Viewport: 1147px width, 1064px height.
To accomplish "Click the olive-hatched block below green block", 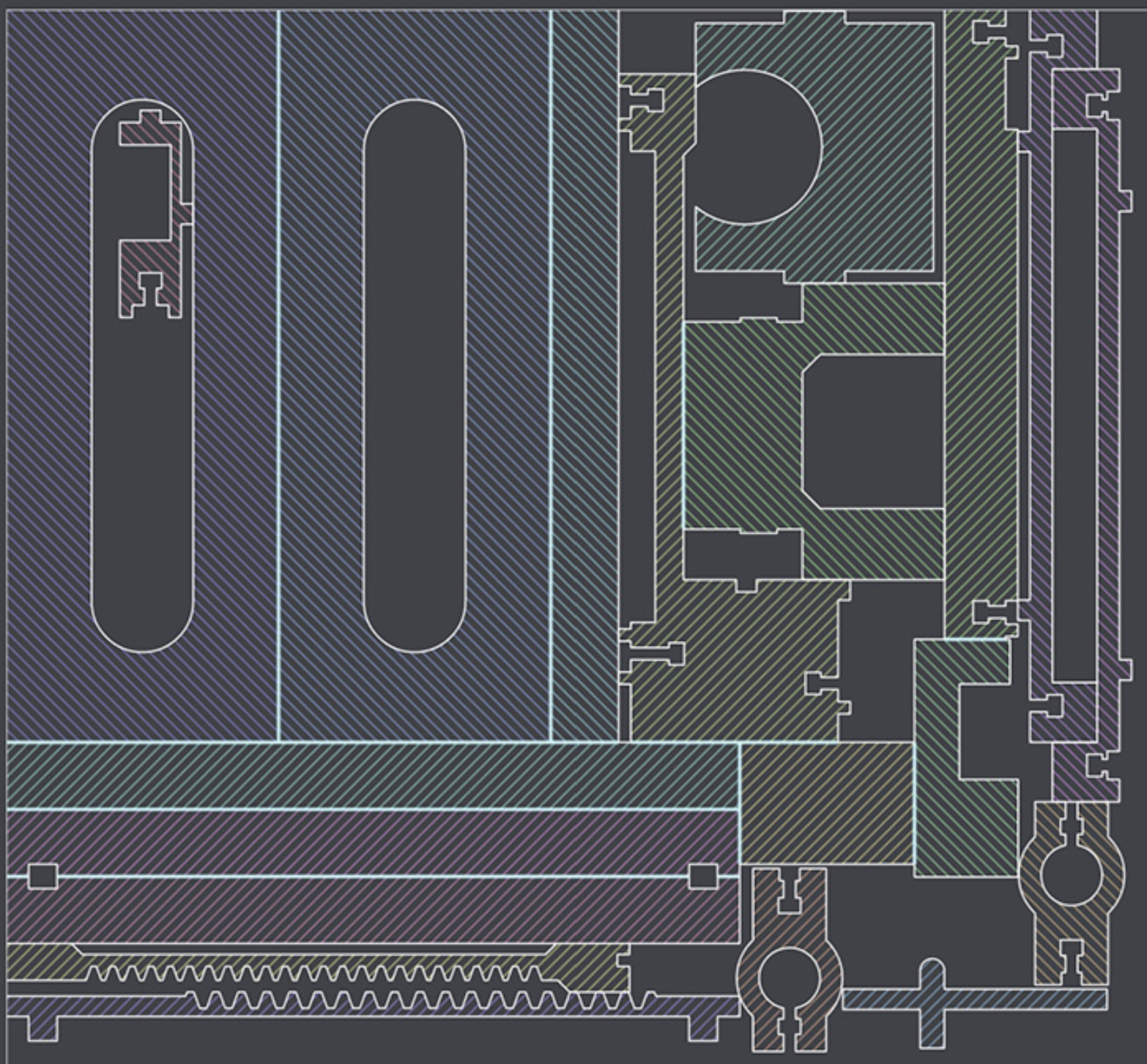I will pos(732,659).
